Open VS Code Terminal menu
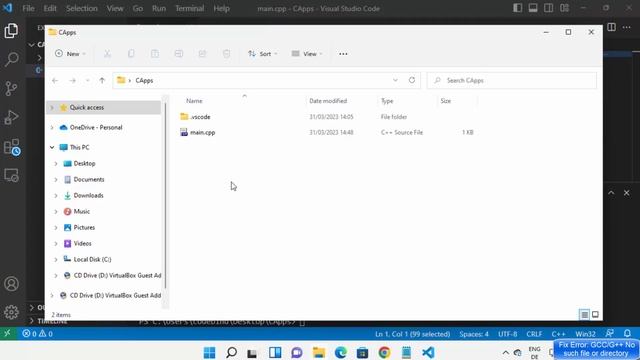 189,8
